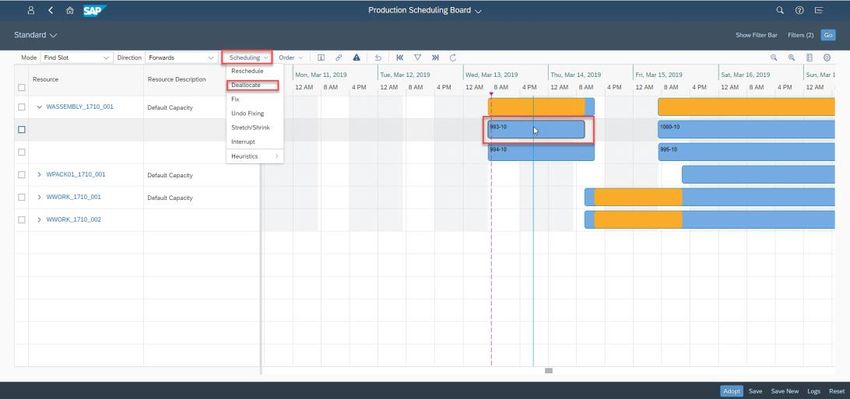Image resolution: width=850 pixels, height=399 pixels.
Task: Collapse the WASSEMBLY_1710_001 resource node
Action: (39, 107)
